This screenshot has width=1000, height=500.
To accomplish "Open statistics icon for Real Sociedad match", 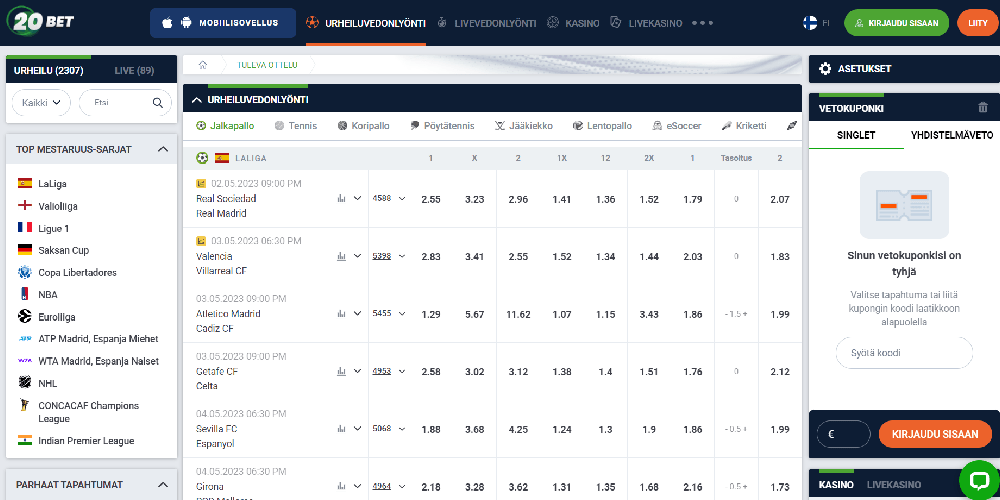I will click(x=342, y=198).
